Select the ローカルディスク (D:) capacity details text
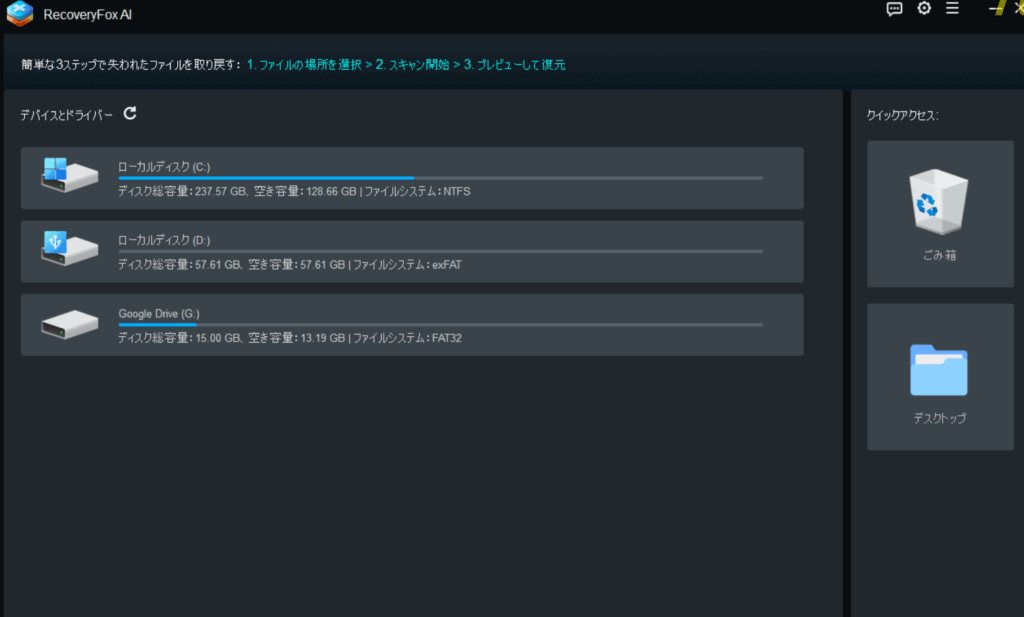The width and height of the screenshot is (1024, 617). click(290, 265)
